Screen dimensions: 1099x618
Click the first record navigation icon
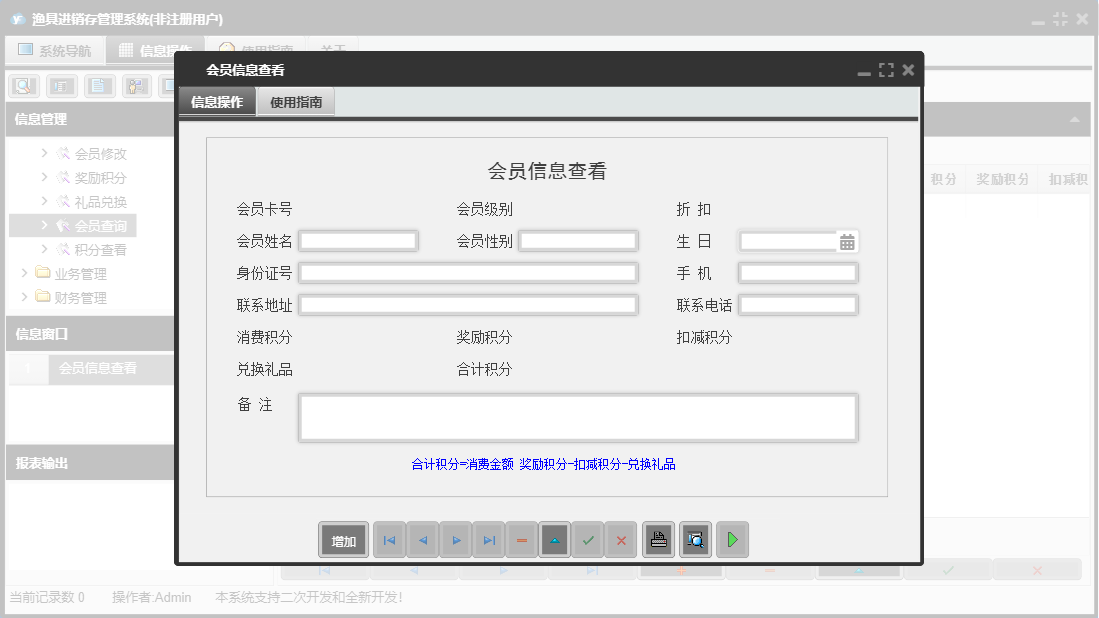(x=389, y=539)
